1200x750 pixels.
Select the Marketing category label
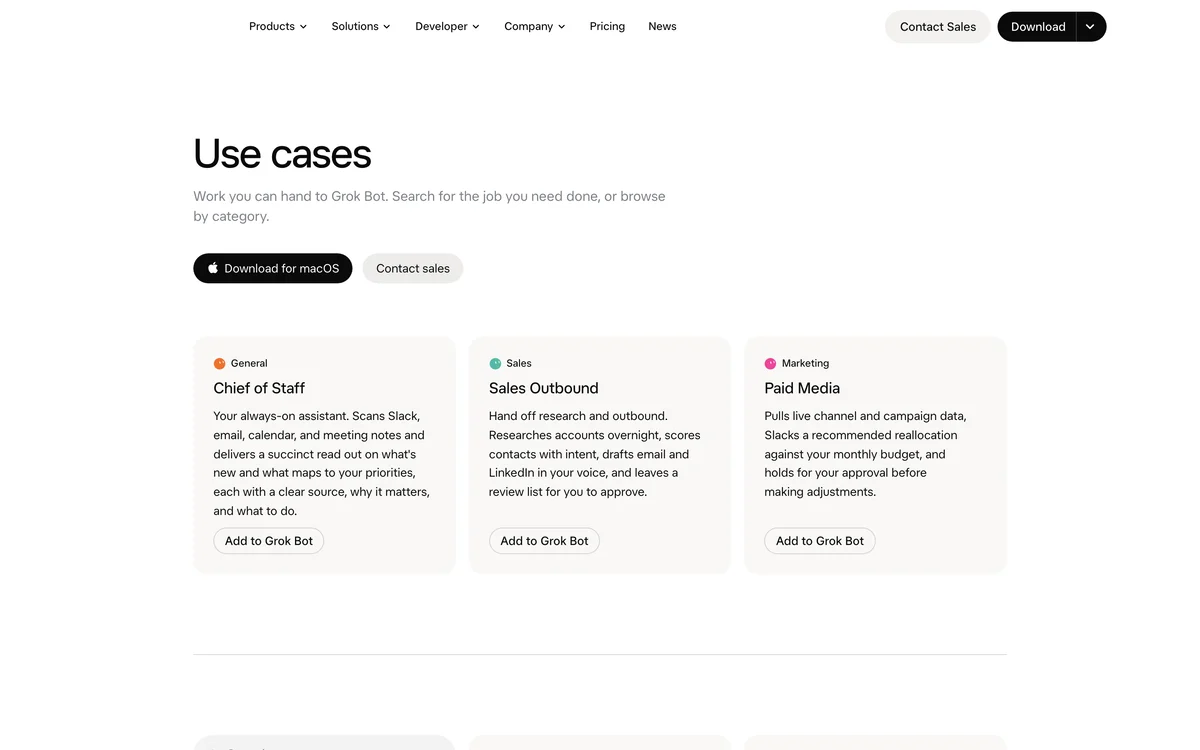pyautogui.click(x=805, y=363)
